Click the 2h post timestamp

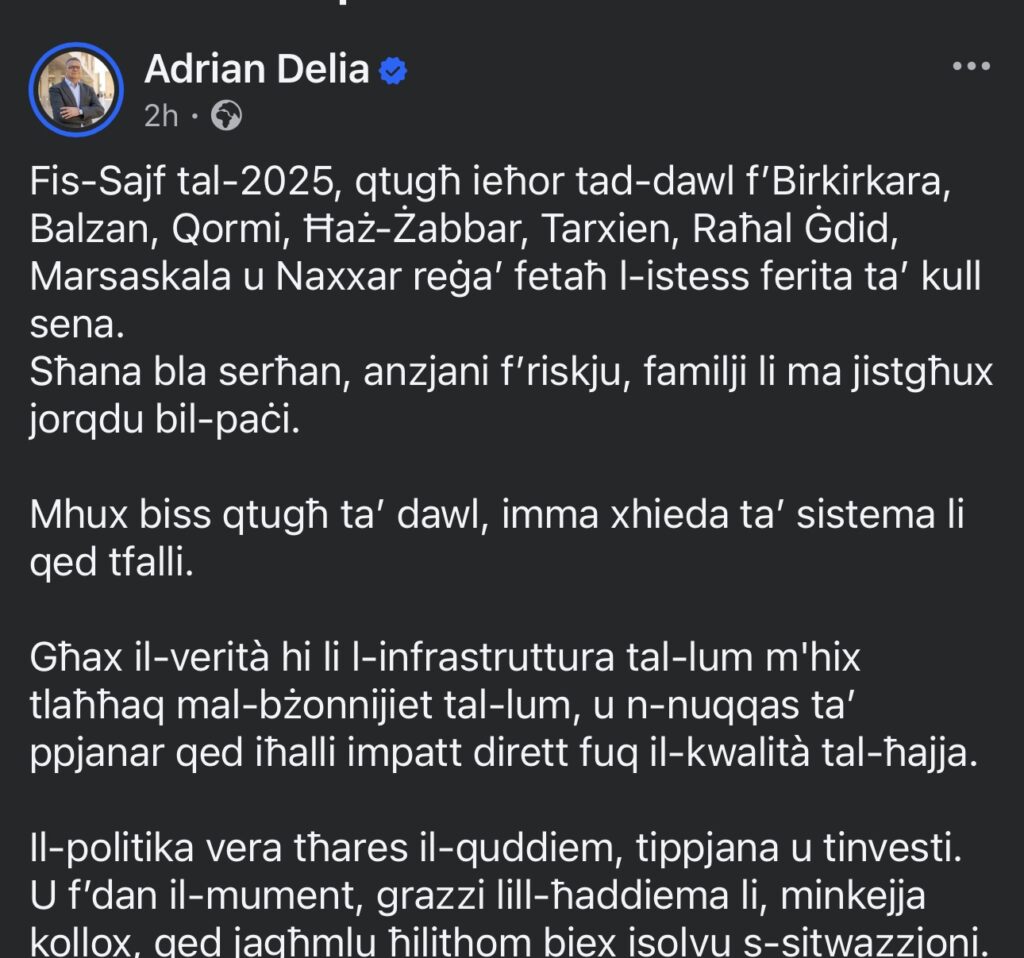161,116
